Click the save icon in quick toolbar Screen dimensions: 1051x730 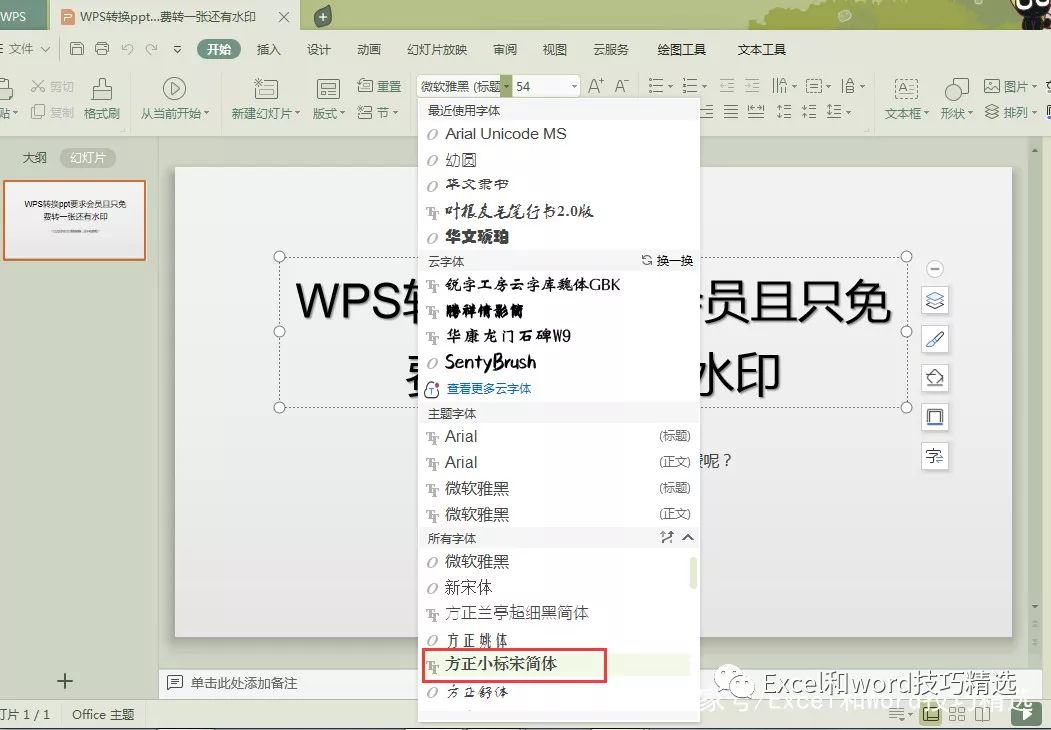point(77,49)
